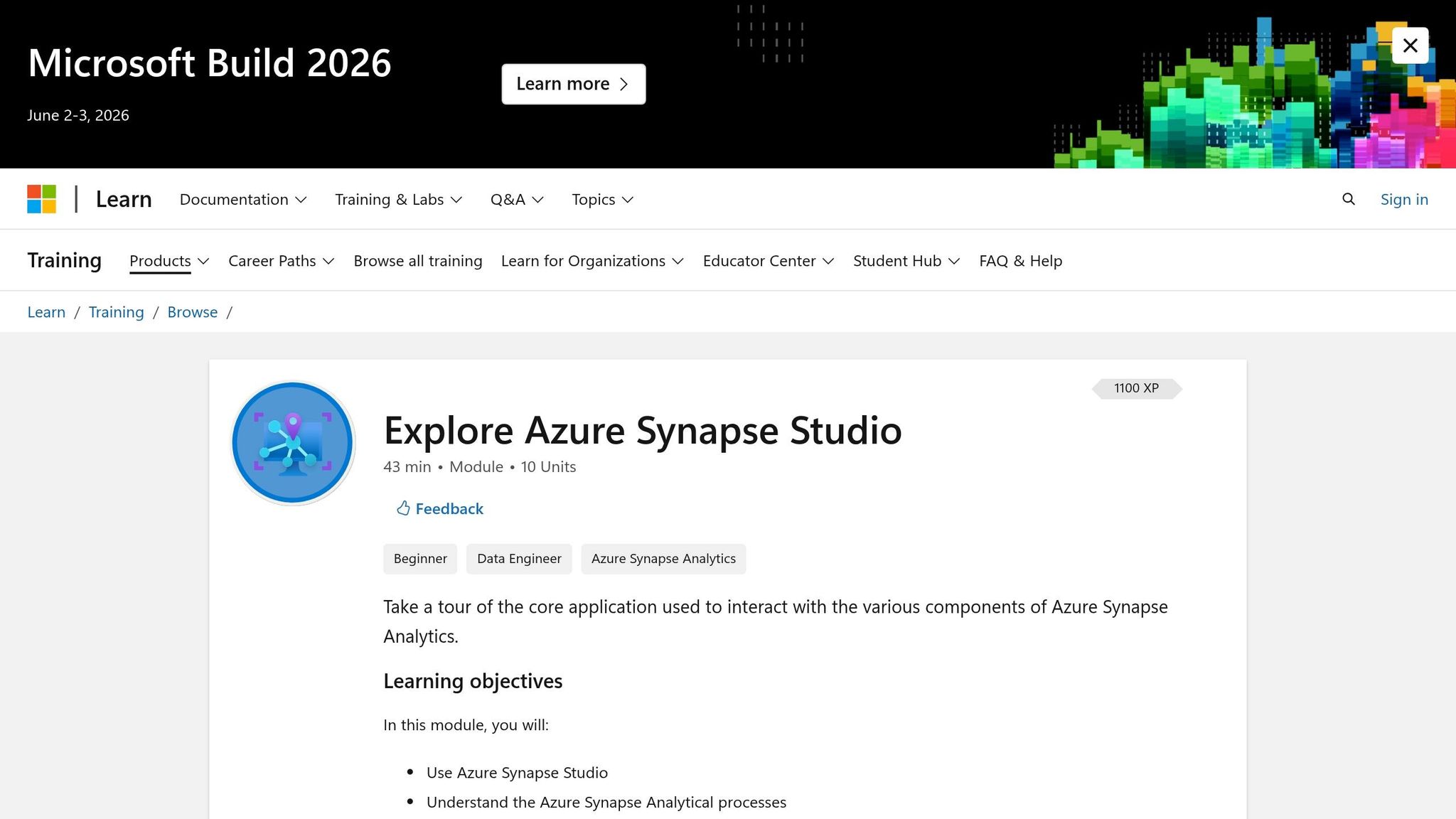Dismiss the Microsoft Build 2026 banner
Image resolution: width=1456 pixels, height=819 pixels.
pyautogui.click(x=1410, y=45)
